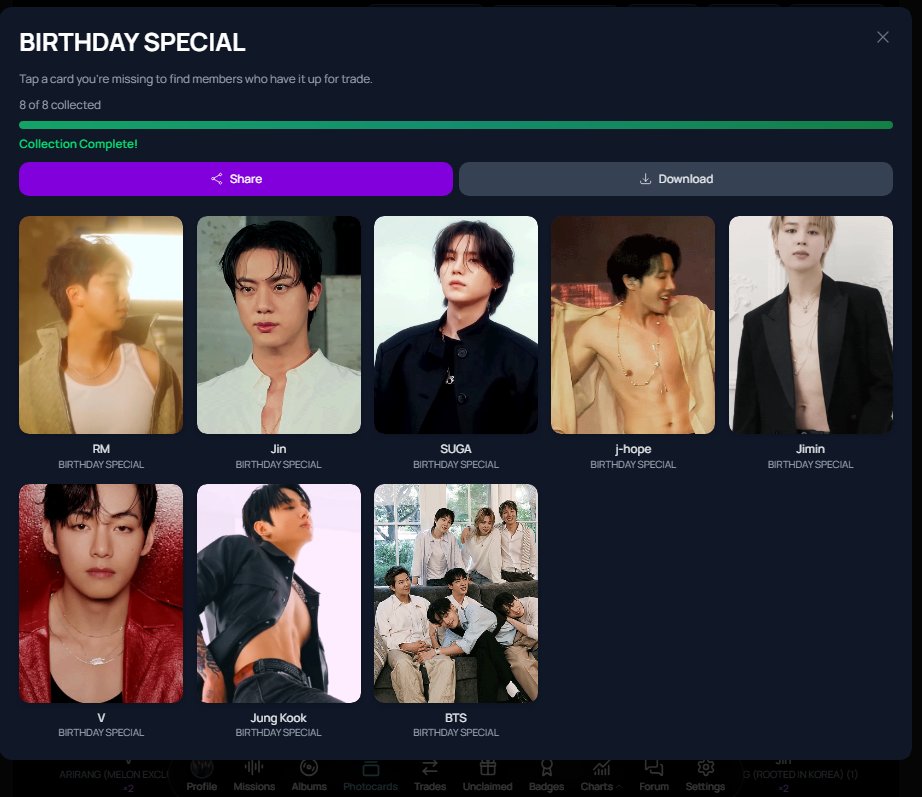Click the 'j-hope' card name label
The image size is (922, 797).
(x=633, y=449)
